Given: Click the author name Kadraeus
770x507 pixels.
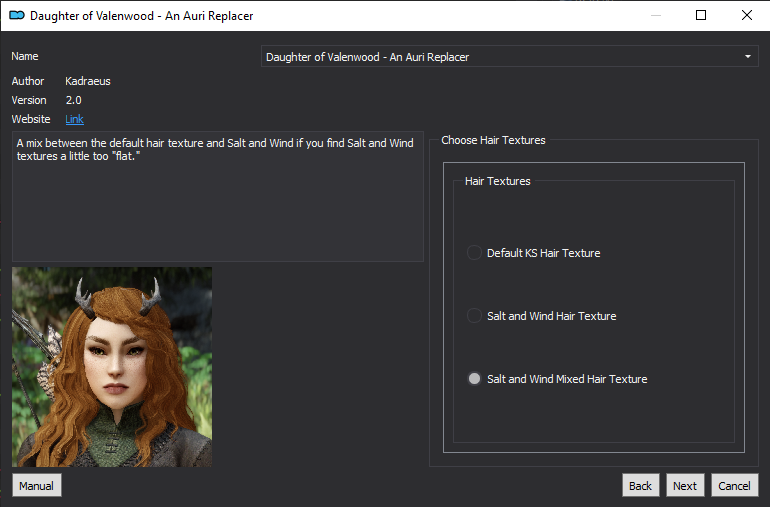Looking at the screenshot, I should pos(88,81).
